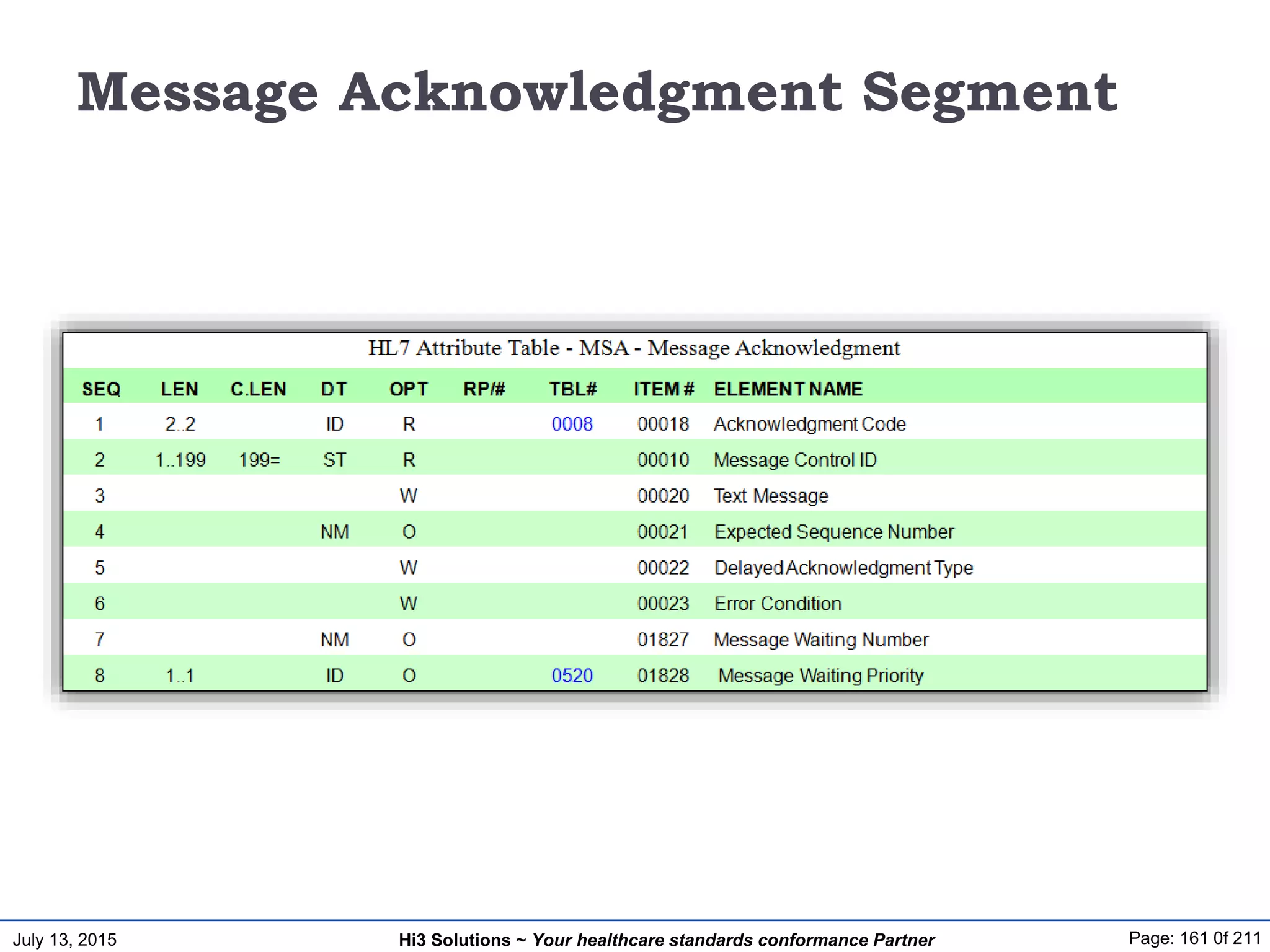Click the TBL# column header
Image resolution: width=1270 pixels, height=952 pixels.
pyautogui.click(x=573, y=389)
